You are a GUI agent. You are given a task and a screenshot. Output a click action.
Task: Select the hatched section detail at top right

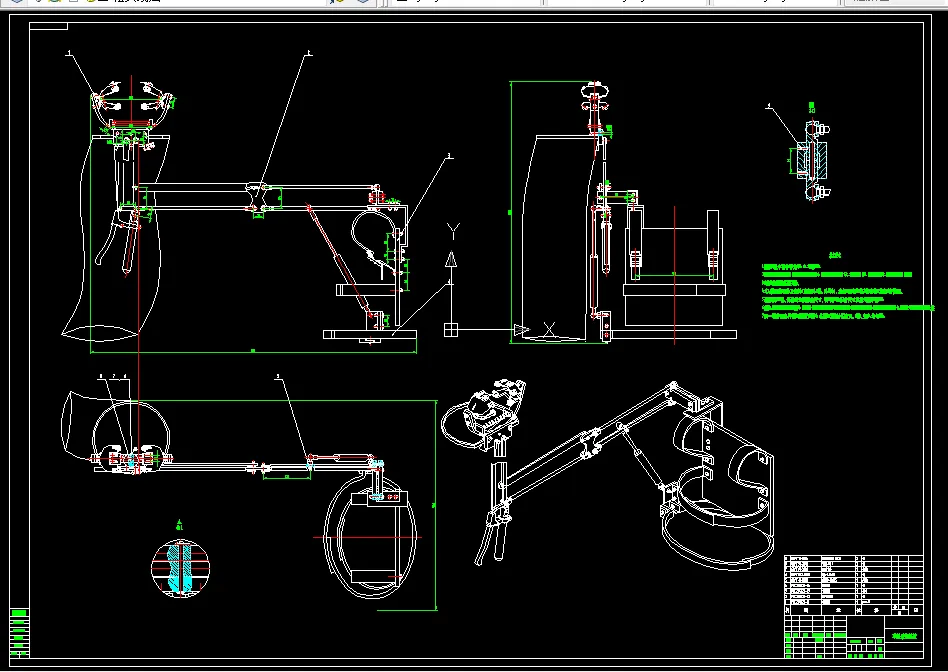pos(813,159)
